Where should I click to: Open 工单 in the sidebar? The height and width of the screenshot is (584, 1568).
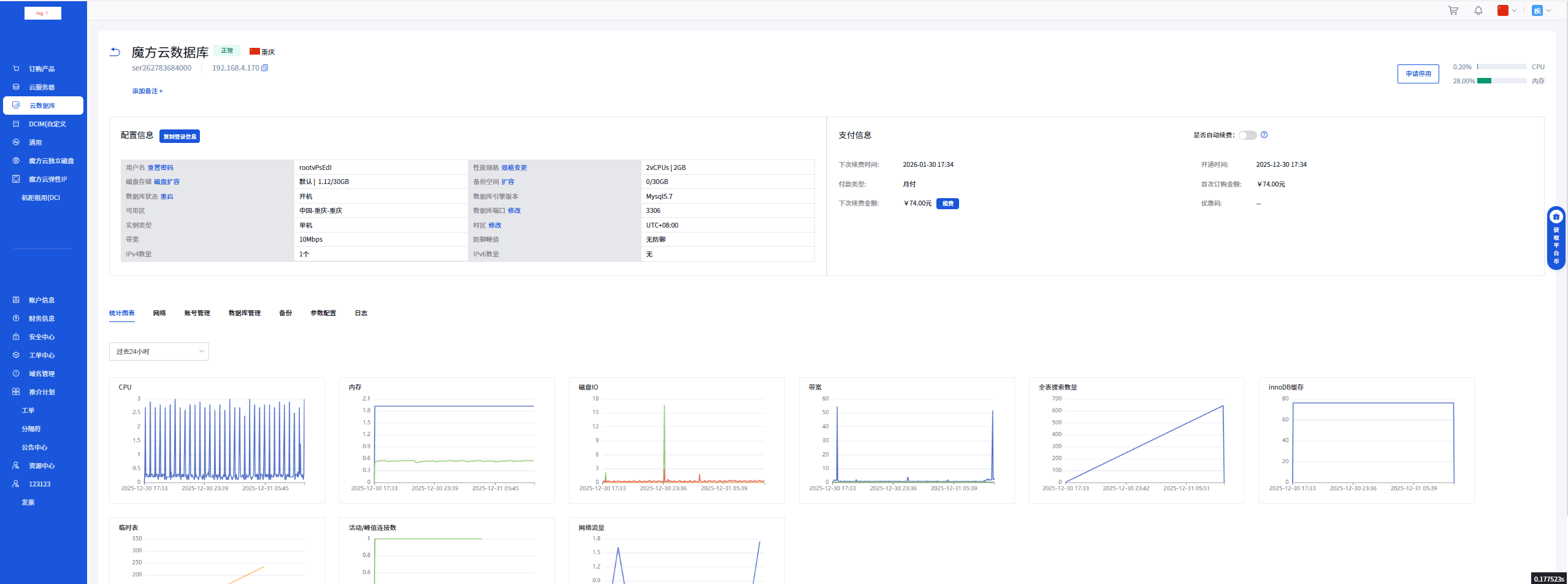click(x=28, y=410)
